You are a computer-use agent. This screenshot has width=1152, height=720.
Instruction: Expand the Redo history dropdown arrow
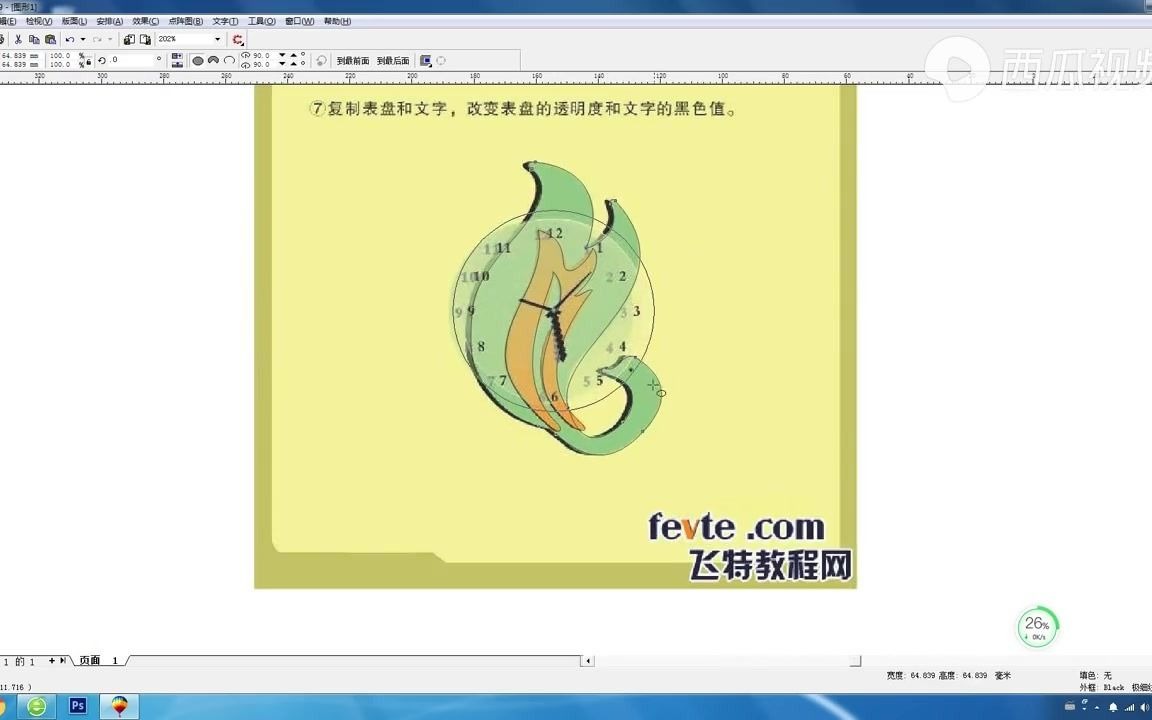[109, 39]
